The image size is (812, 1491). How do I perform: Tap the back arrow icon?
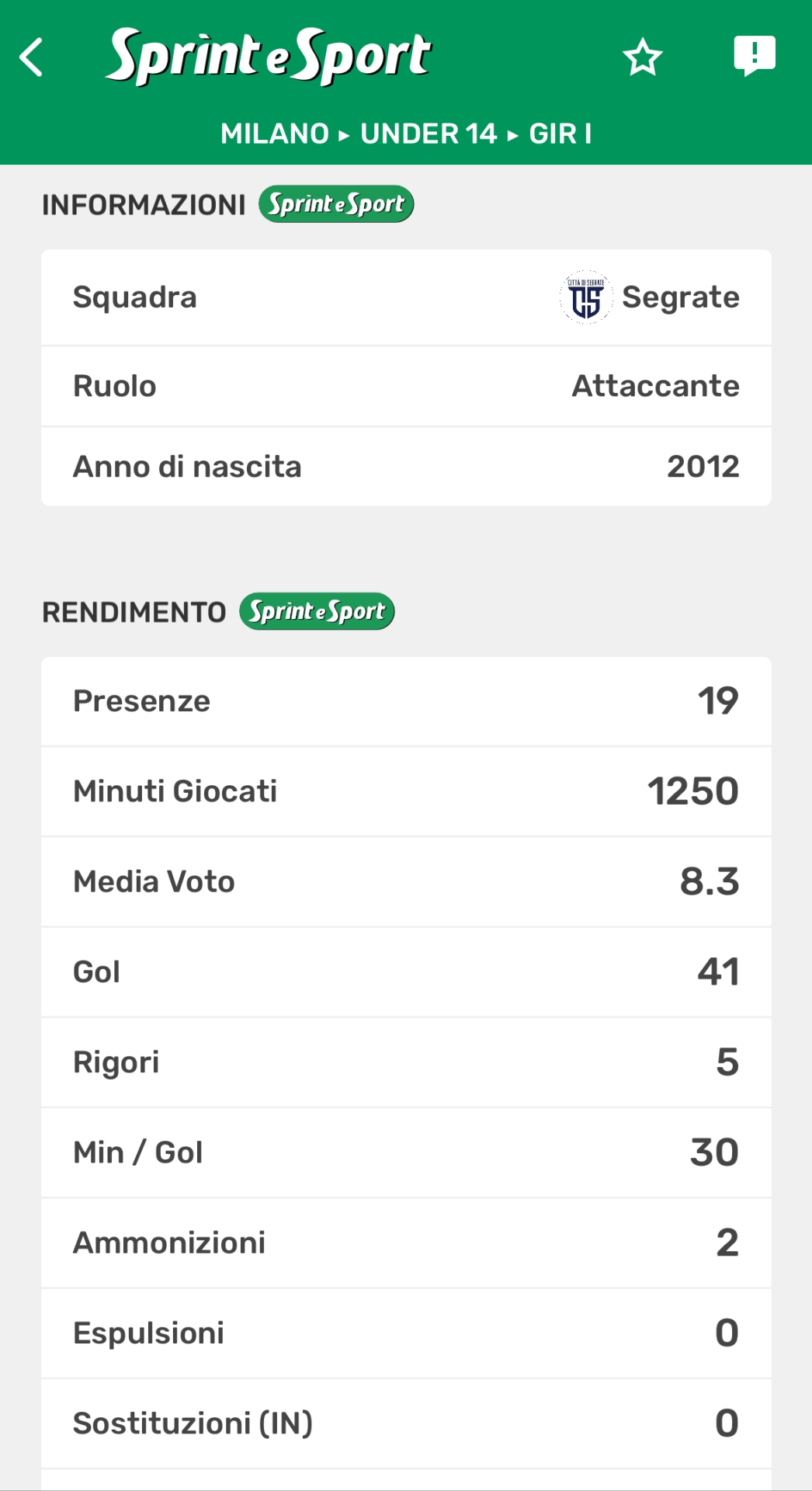[31, 57]
